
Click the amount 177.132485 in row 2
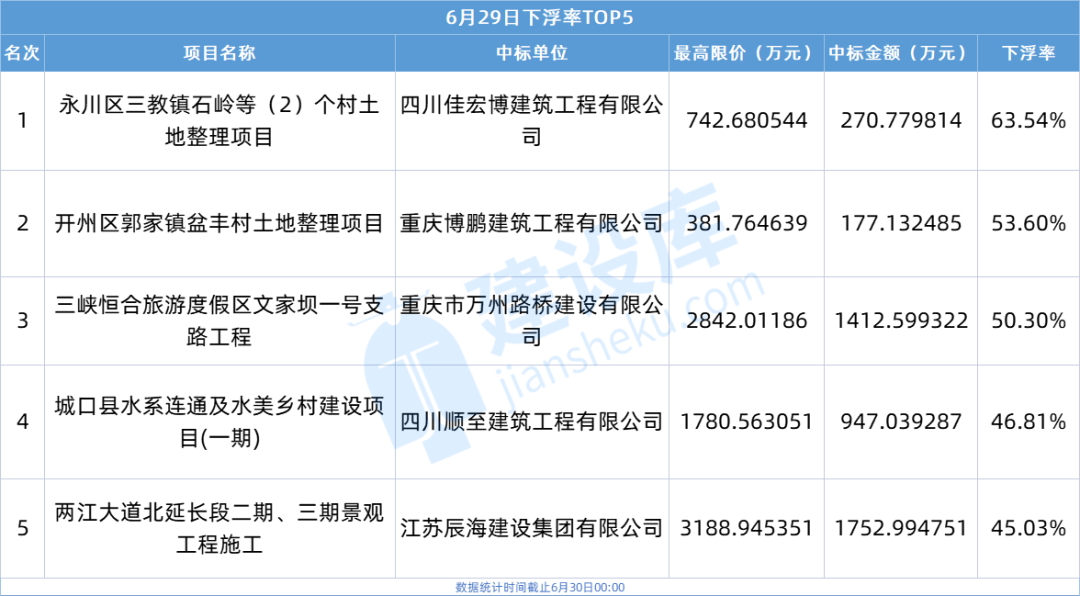(896, 224)
